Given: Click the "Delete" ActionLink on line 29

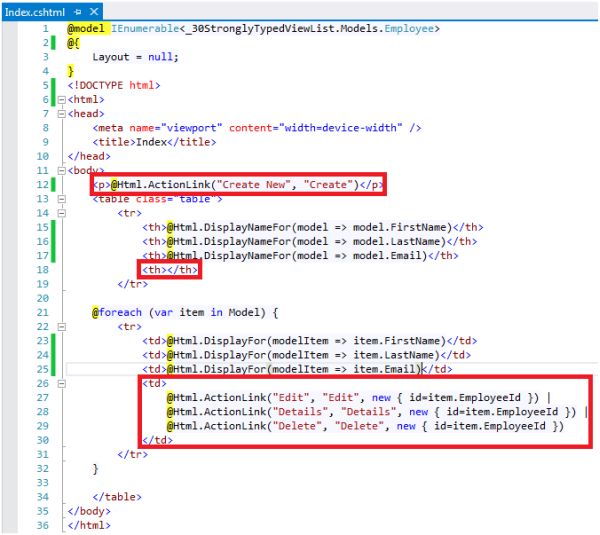Looking at the screenshot, I should 365,426.
